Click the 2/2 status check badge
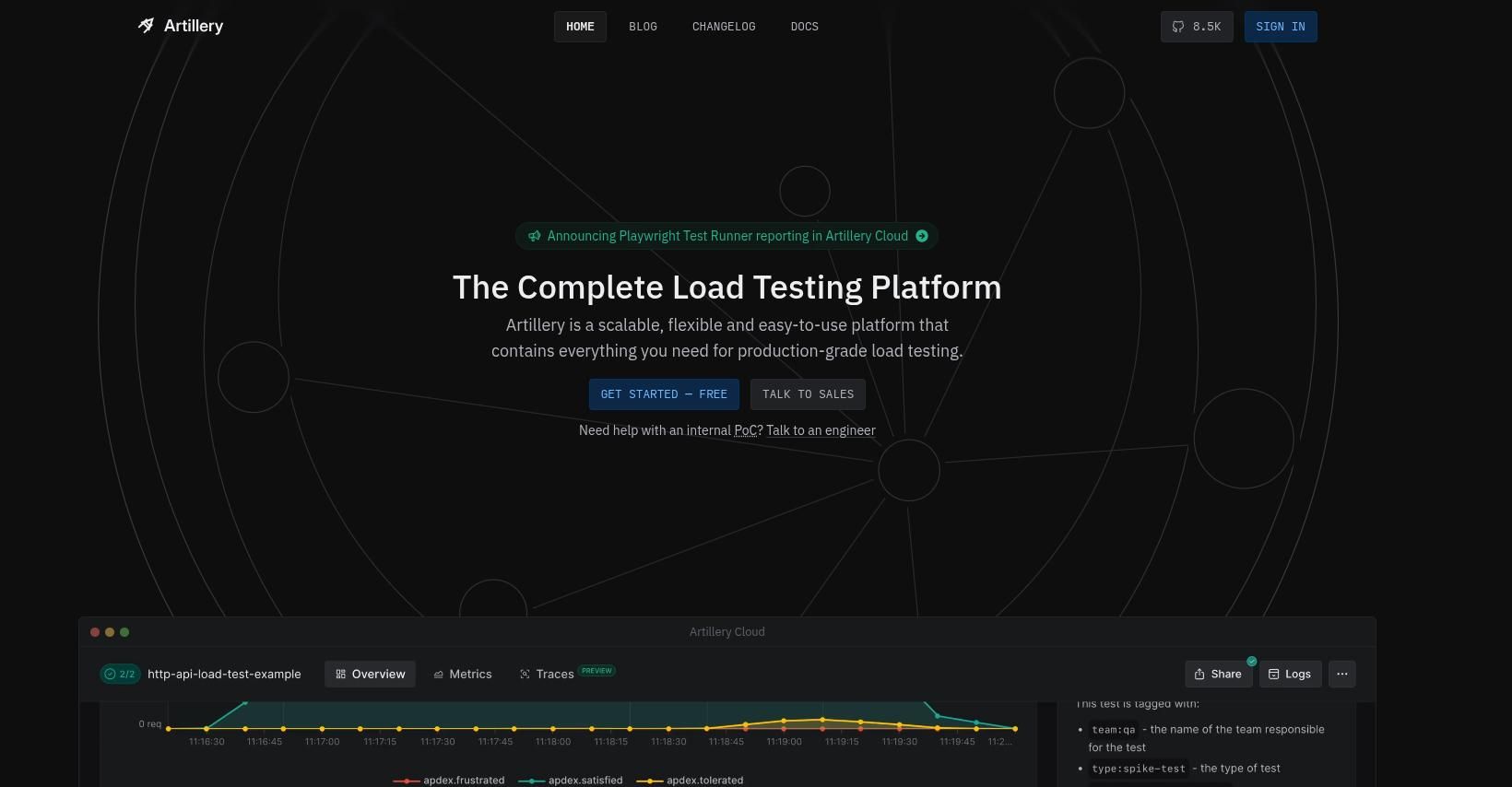Viewport: 1512px width, 787px height. [120, 674]
